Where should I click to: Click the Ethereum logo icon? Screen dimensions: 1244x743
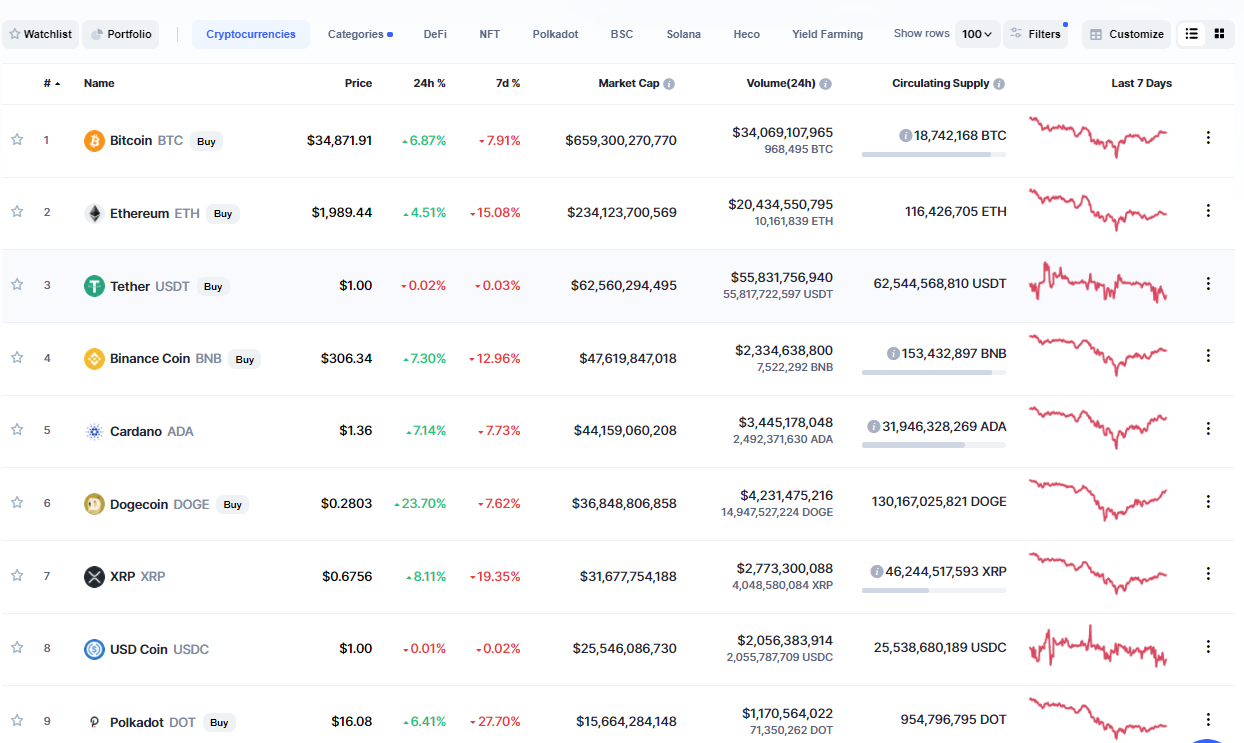tap(94, 213)
